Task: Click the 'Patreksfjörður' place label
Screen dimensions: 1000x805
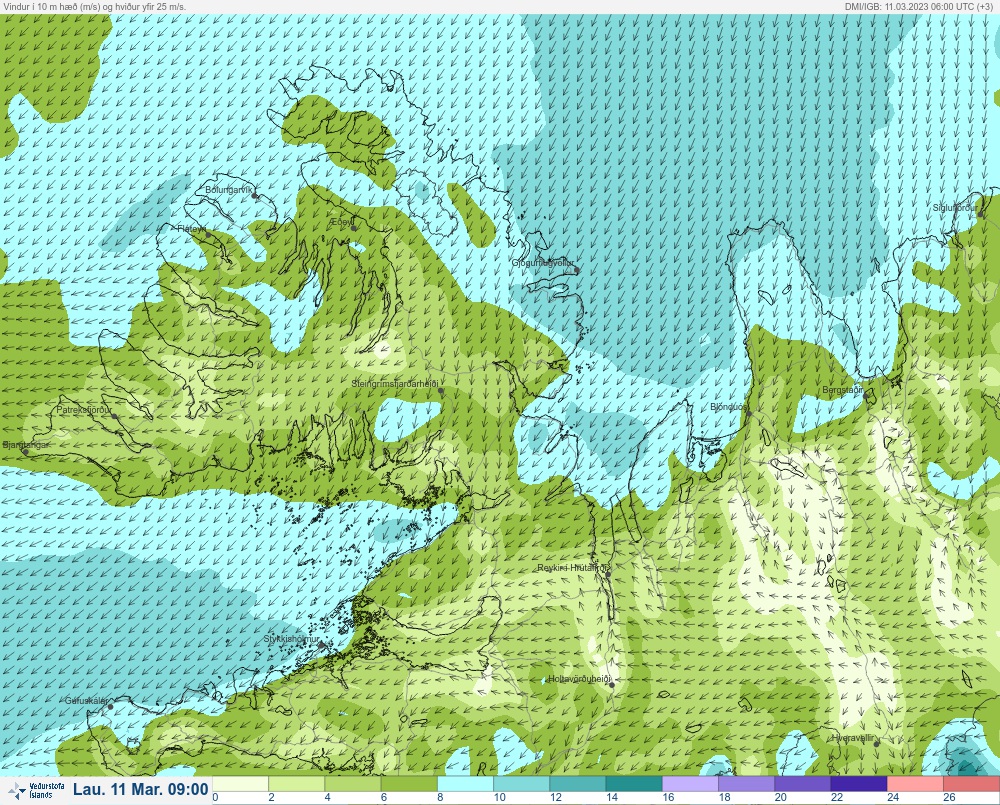Action: coord(84,410)
